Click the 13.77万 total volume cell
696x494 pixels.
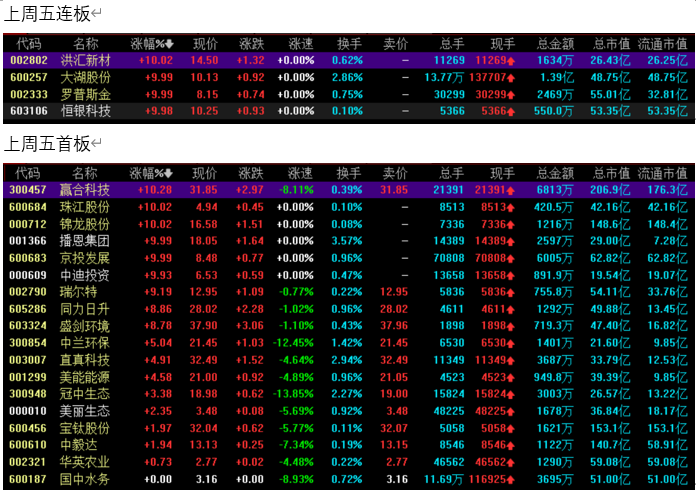(x=444, y=77)
